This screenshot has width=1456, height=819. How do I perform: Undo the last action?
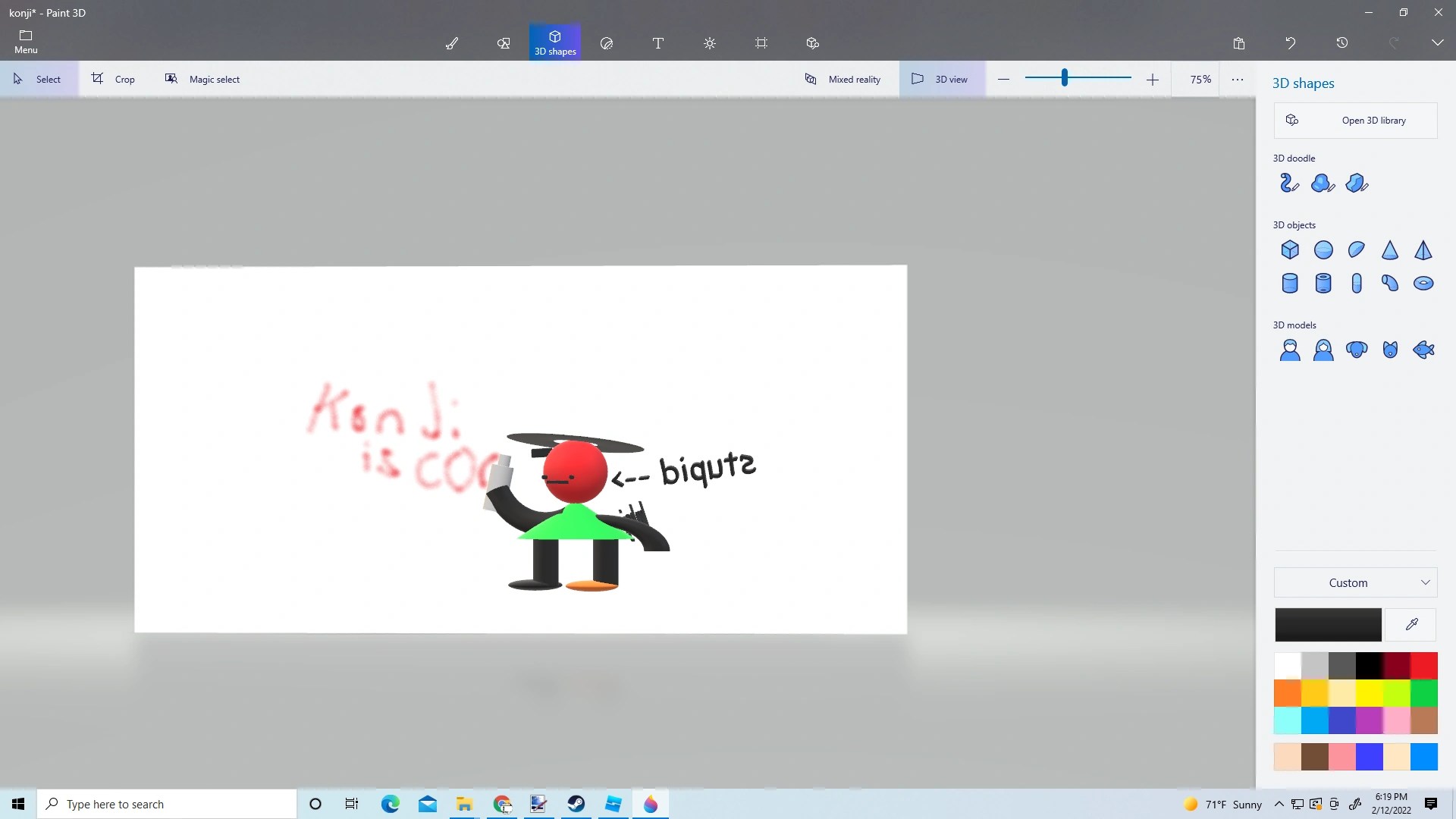tap(1291, 43)
